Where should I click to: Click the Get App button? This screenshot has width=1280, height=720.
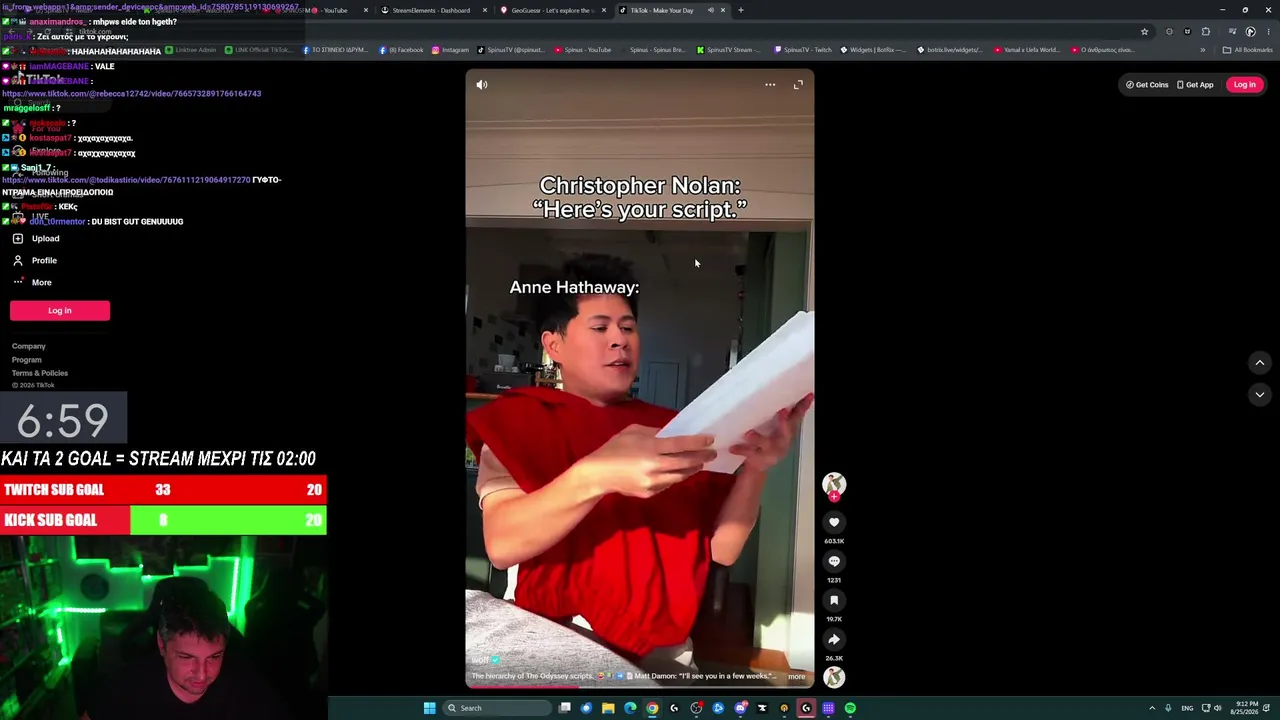tap(1195, 85)
